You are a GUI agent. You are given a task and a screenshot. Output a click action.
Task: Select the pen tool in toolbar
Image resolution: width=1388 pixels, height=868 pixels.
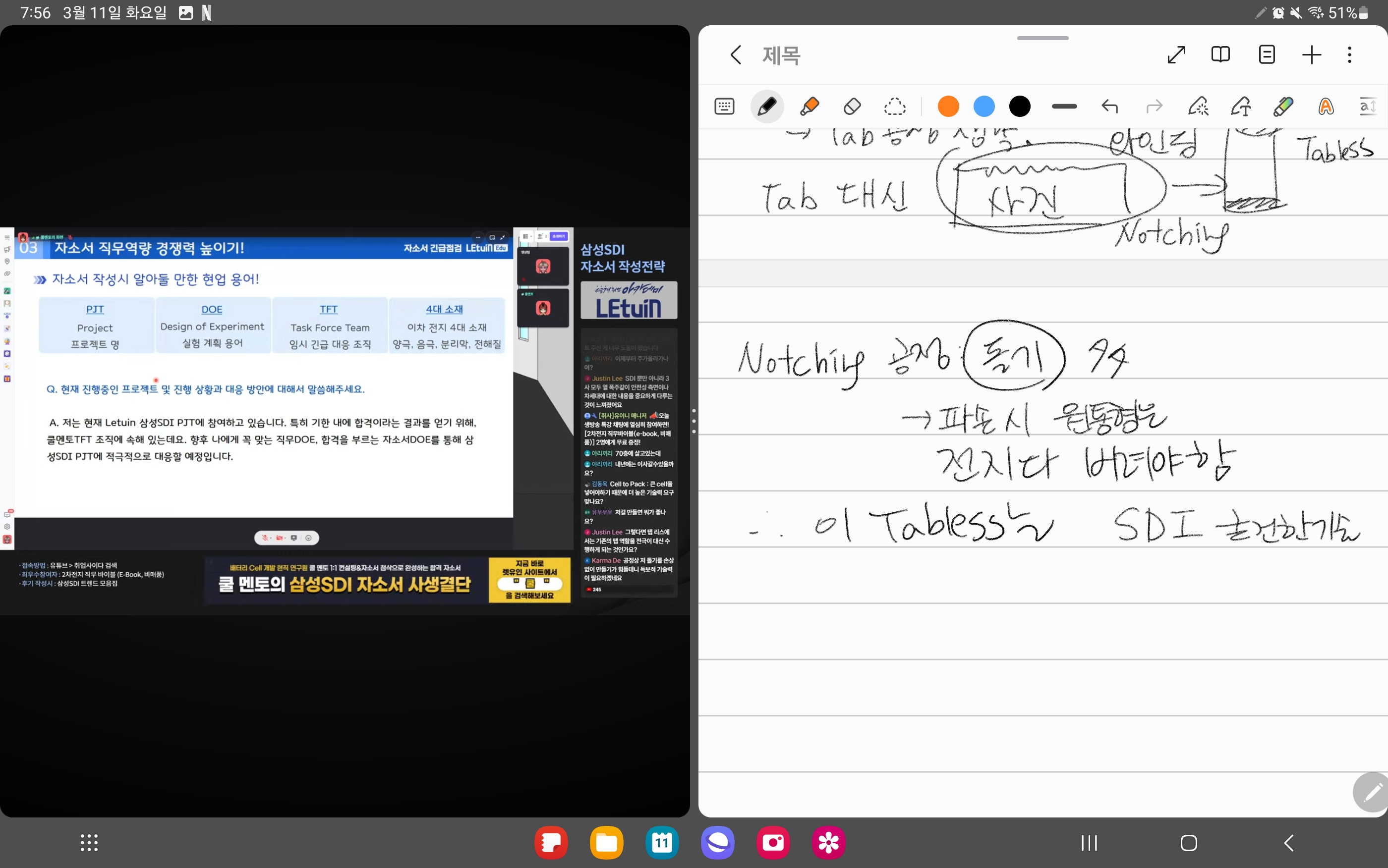click(767, 107)
